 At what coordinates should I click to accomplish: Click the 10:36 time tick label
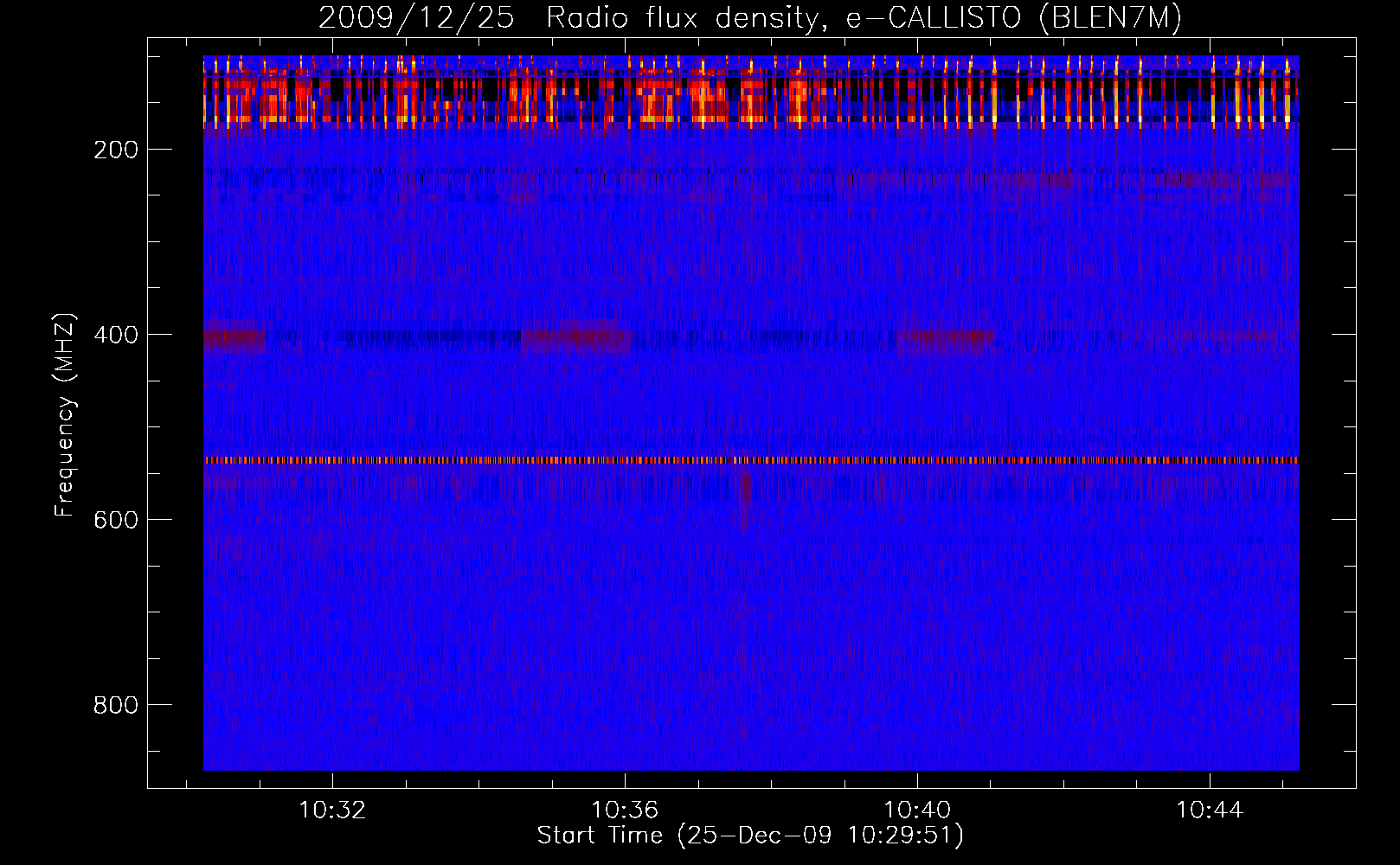pyautogui.click(x=625, y=811)
